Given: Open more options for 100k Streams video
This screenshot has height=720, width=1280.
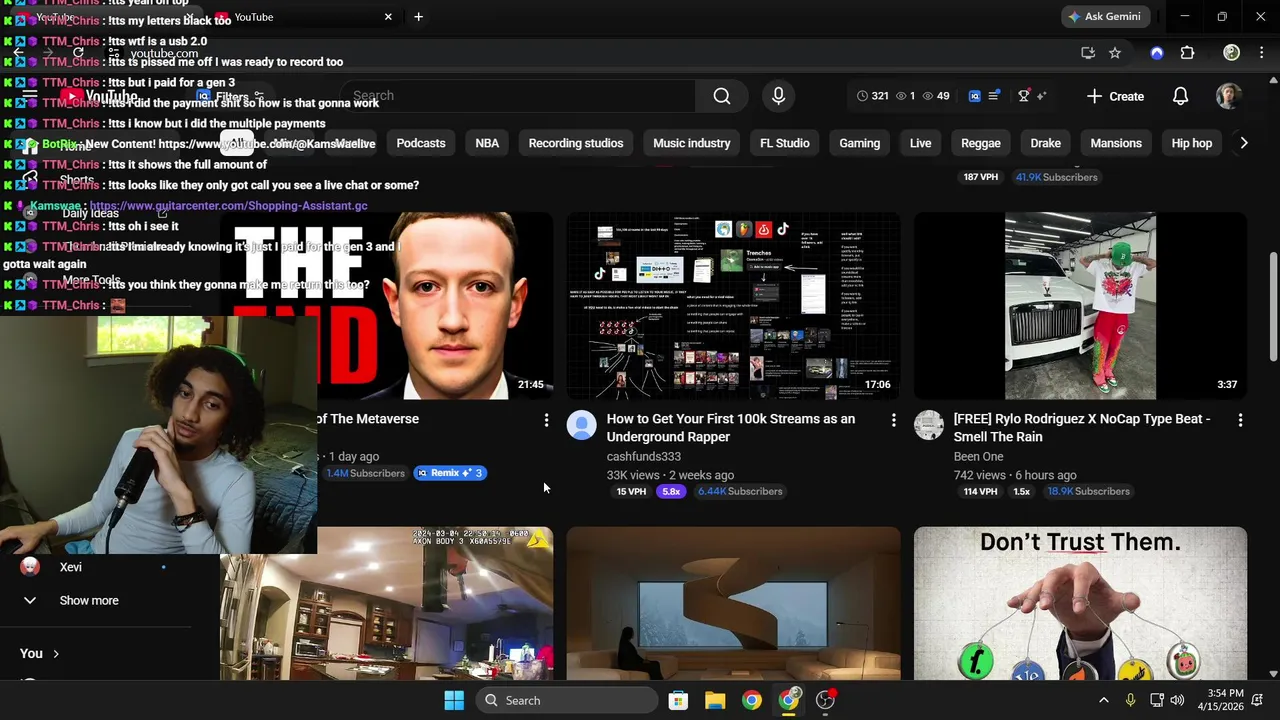Looking at the screenshot, I should point(893,421).
